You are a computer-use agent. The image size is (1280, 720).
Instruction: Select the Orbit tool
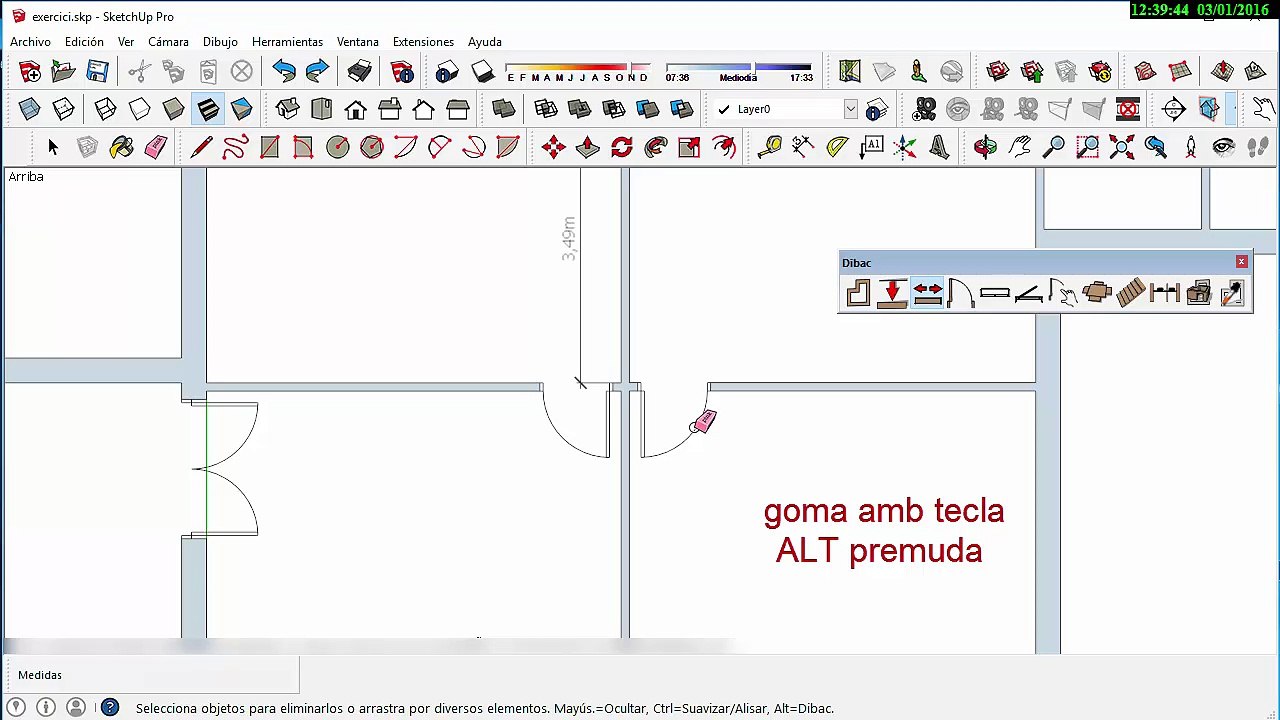[x=985, y=147]
